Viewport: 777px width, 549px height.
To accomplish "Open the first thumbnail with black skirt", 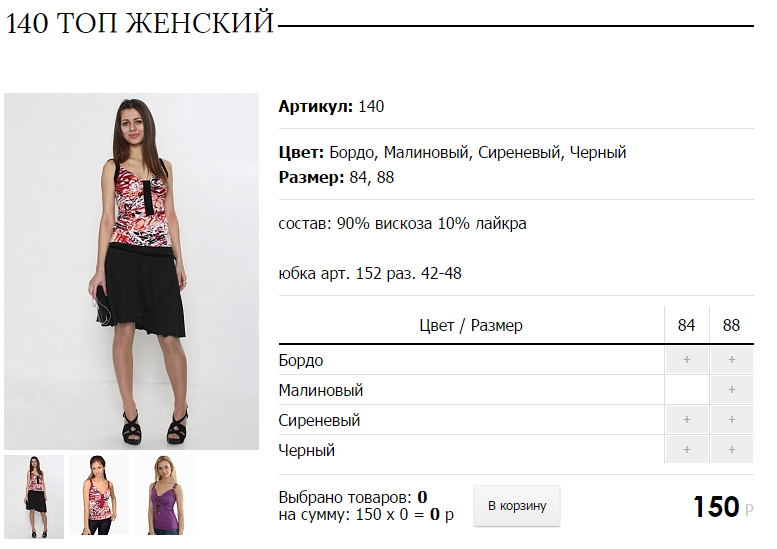I will (34, 496).
